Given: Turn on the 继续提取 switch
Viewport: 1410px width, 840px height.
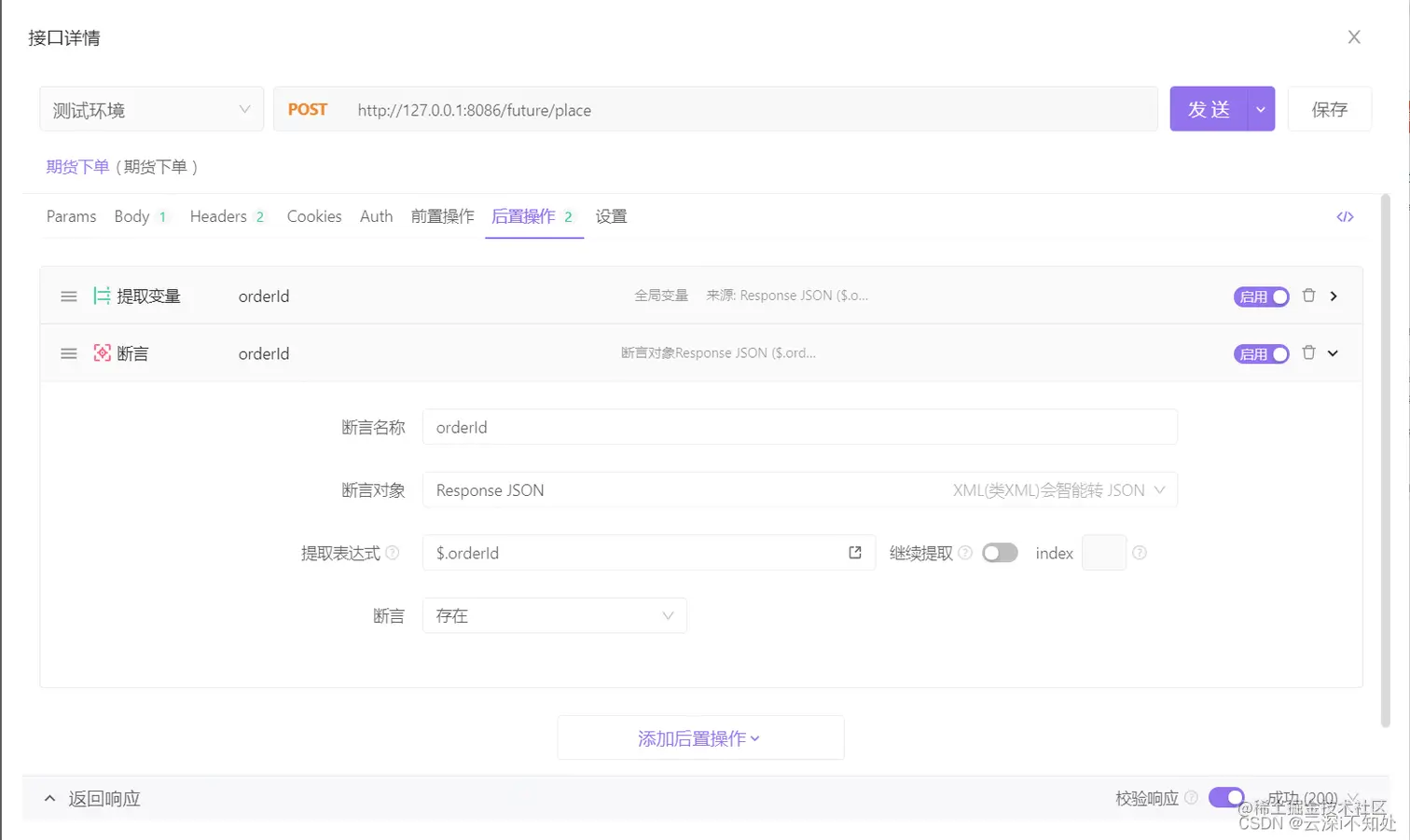Looking at the screenshot, I should tap(1000, 553).
